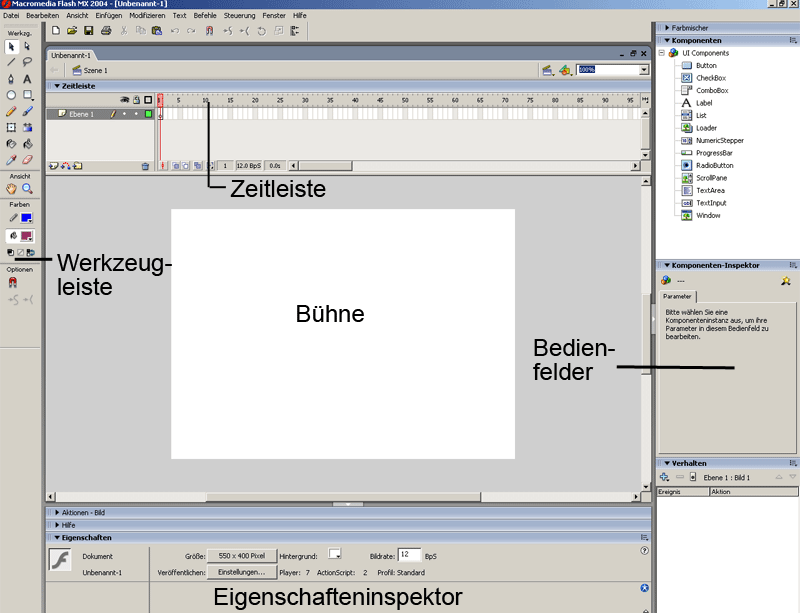
Task: Expand the Aktionen - Bild panel
Action: [58, 512]
